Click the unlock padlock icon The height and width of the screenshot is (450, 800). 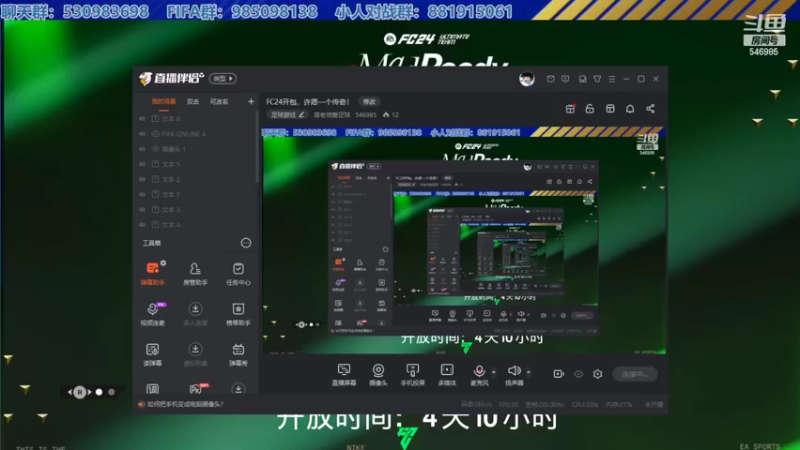pyautogui.click(x=590, y=109)
